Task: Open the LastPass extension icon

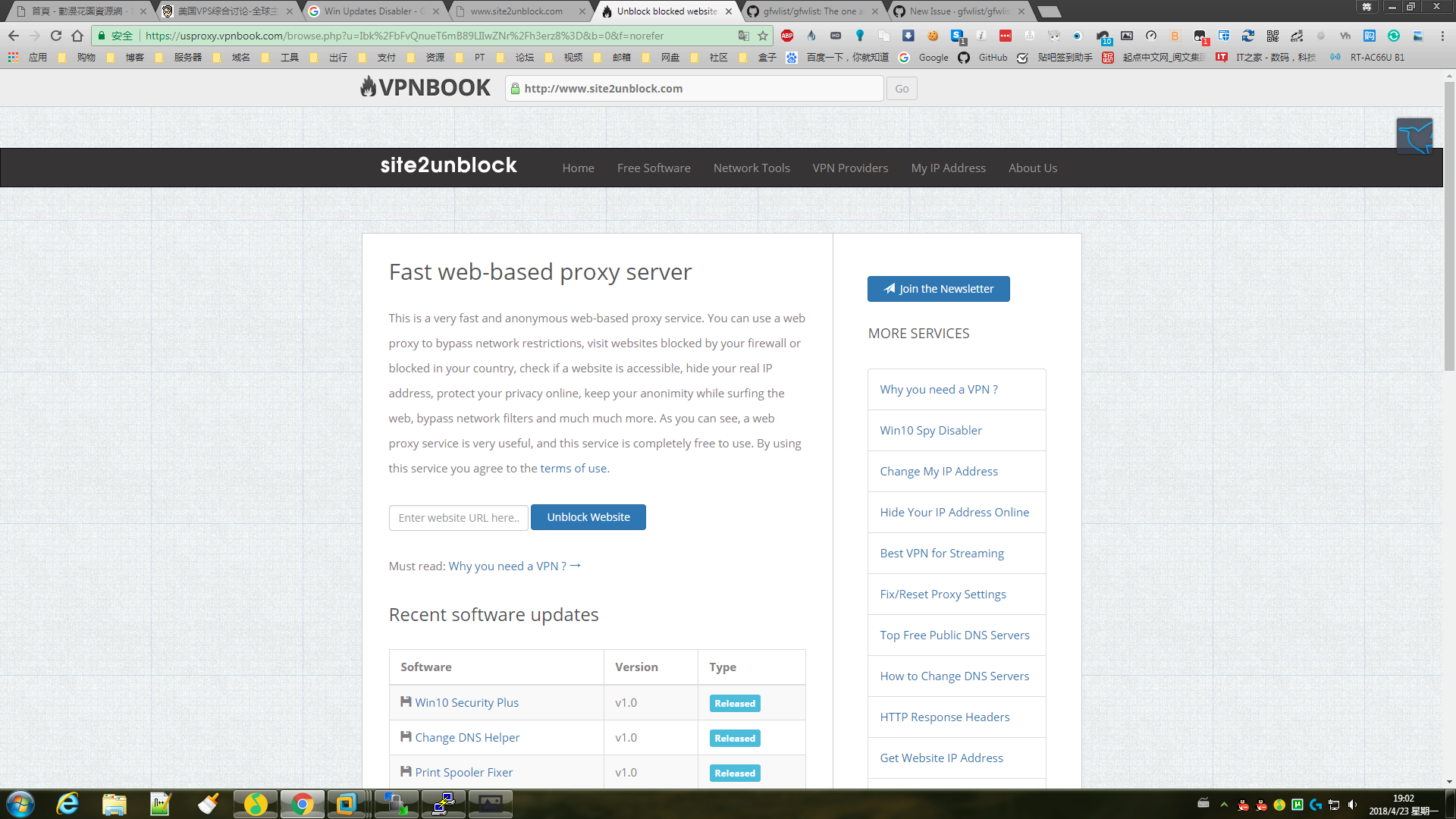Action: (x=1006, y=36)
